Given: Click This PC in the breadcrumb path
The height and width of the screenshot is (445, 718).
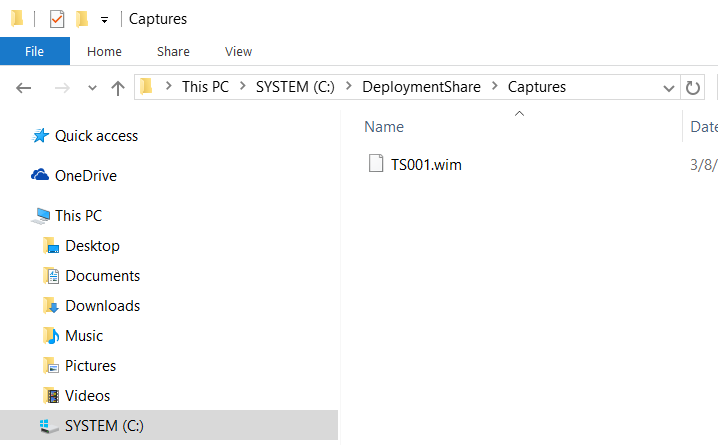Looking at the screenshot, I should click(205, 87).
